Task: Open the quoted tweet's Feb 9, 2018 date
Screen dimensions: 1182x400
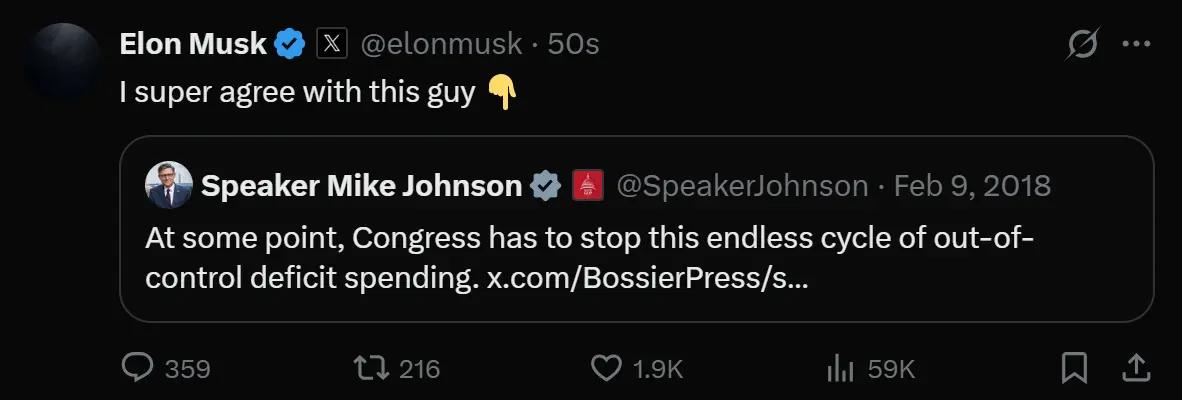Action: tap(972, 186)
